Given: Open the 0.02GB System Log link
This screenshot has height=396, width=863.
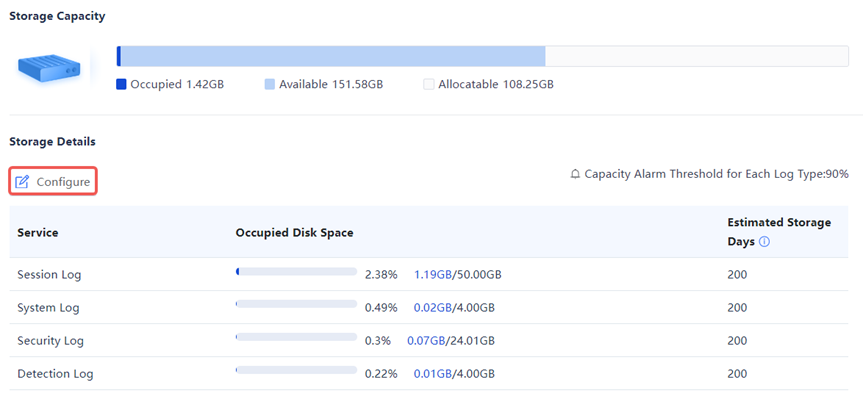Looking at the screenshot, I should tap(433, 307).
